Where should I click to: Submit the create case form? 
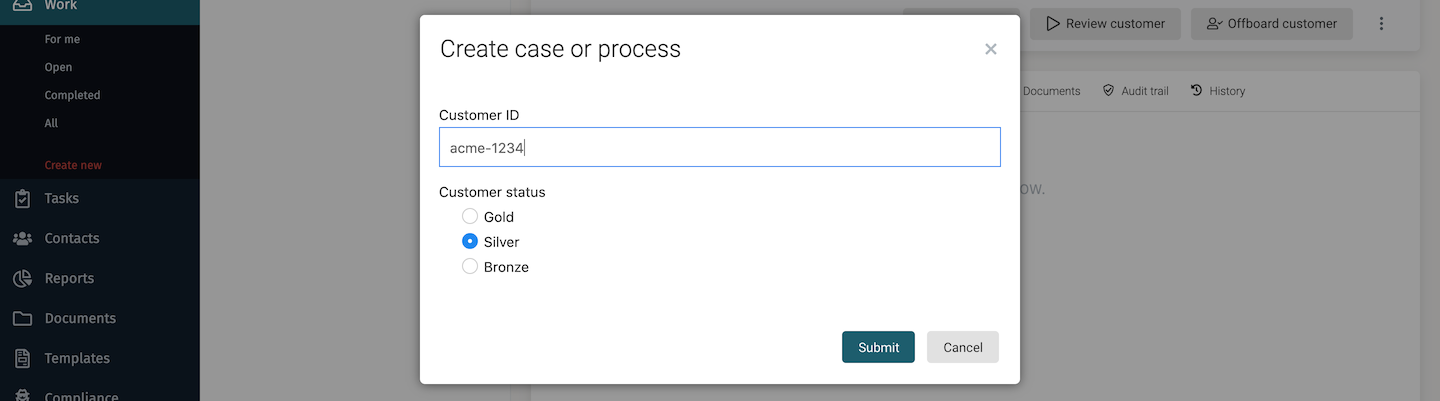[878, 347]
